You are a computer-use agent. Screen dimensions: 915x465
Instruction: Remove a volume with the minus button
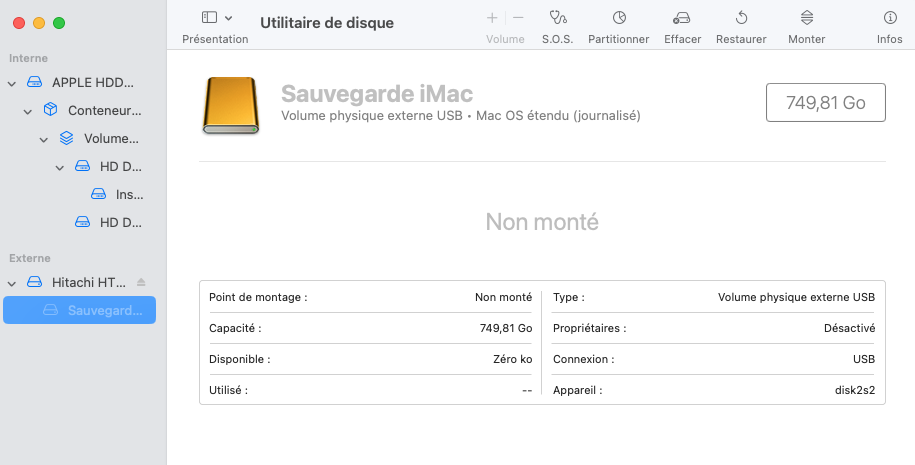518,18
